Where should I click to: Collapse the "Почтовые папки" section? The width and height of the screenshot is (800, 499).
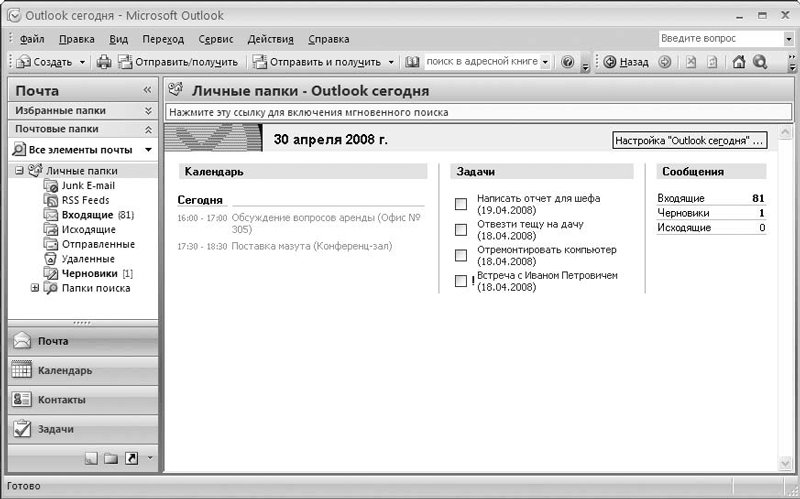pos(148,129)
